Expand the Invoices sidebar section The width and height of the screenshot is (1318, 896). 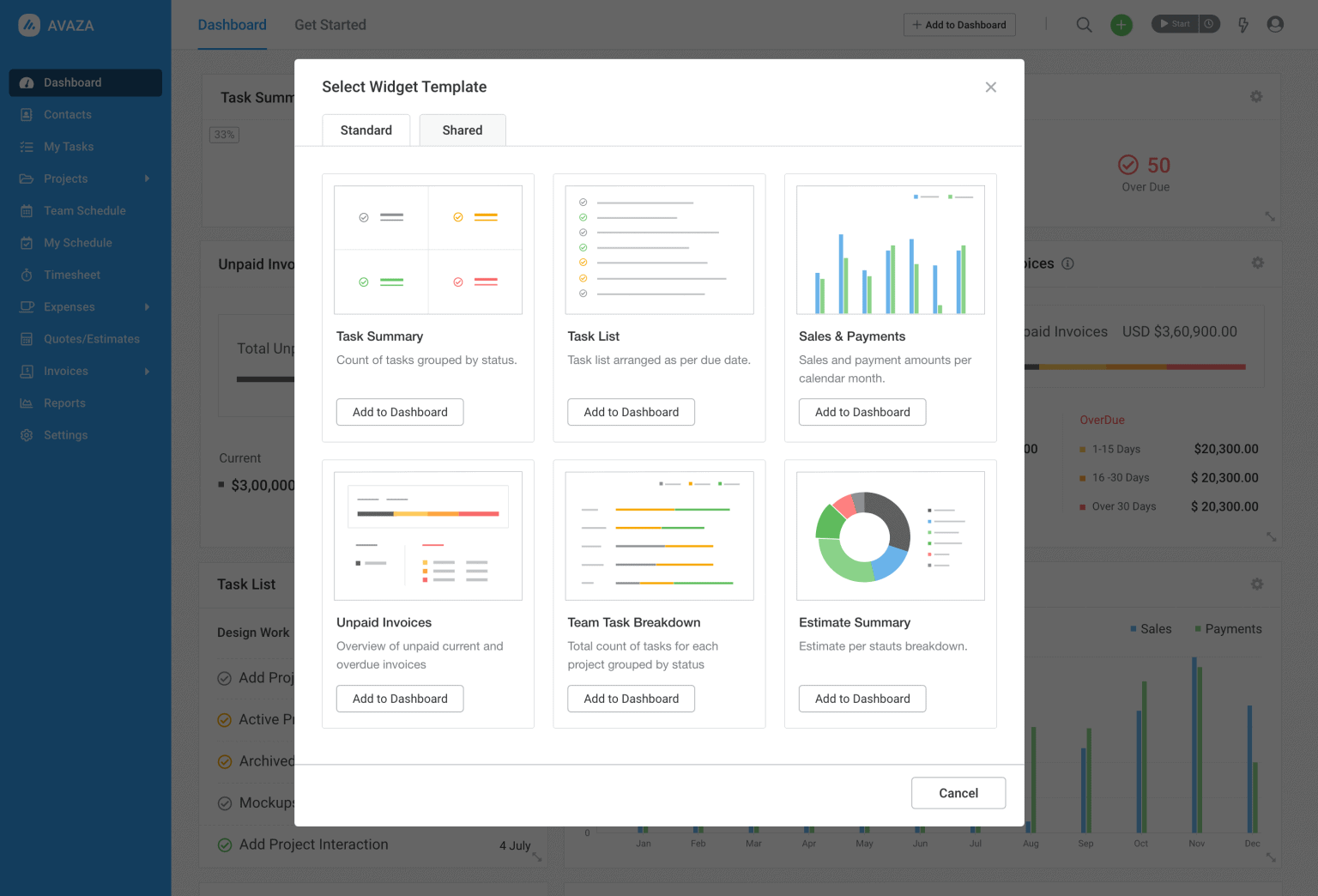tap(66, 371)
